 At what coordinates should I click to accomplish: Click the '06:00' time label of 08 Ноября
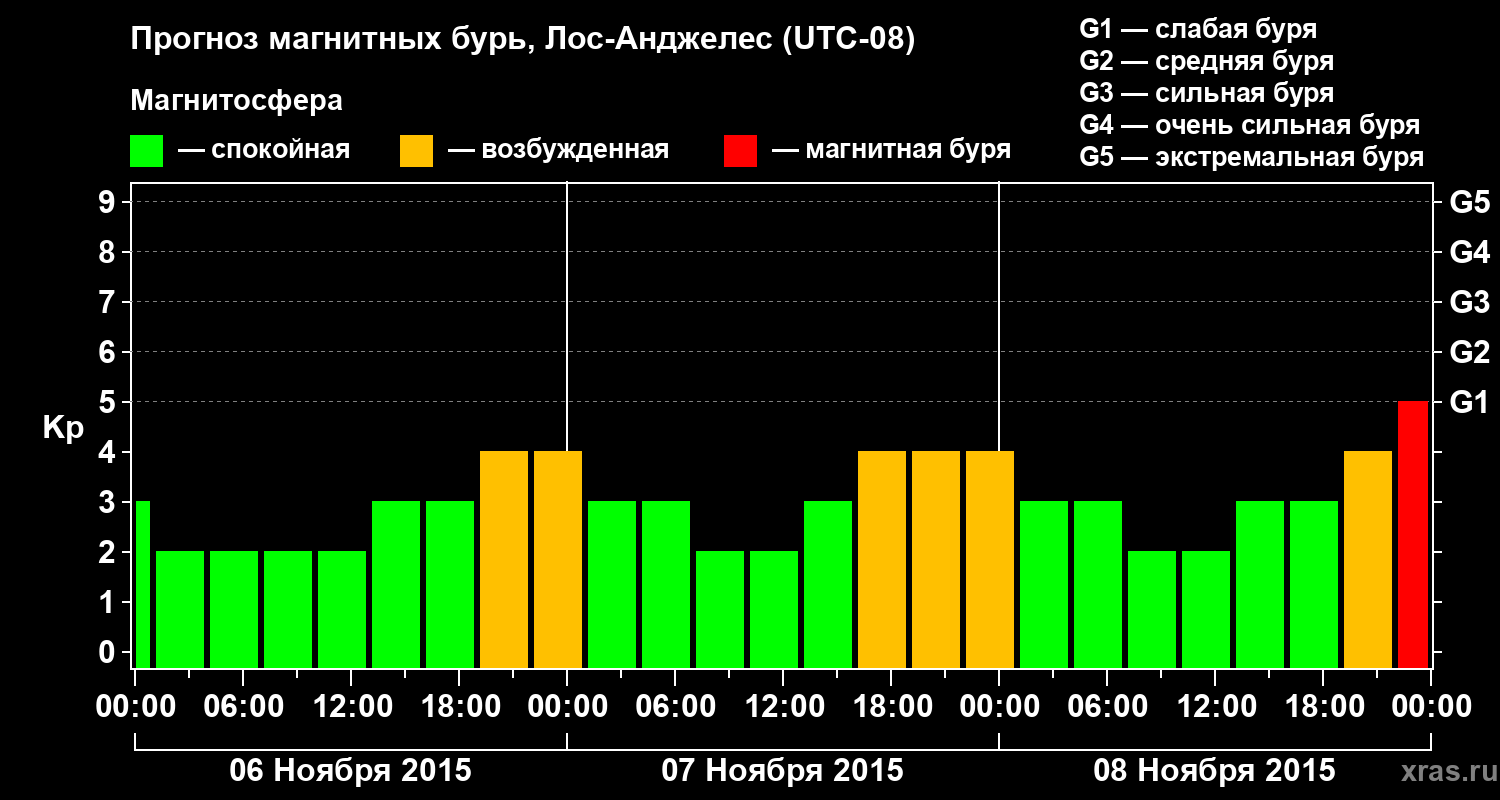1106,707
